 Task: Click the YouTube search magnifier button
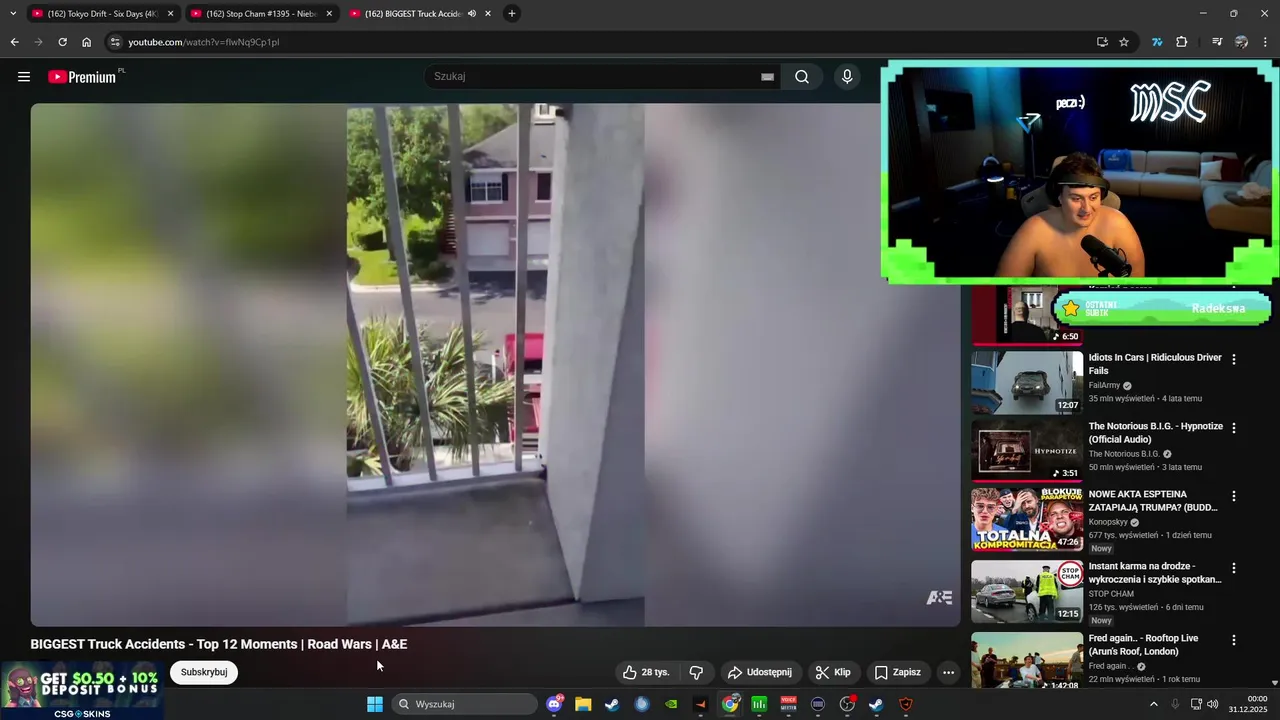[802, 77]
